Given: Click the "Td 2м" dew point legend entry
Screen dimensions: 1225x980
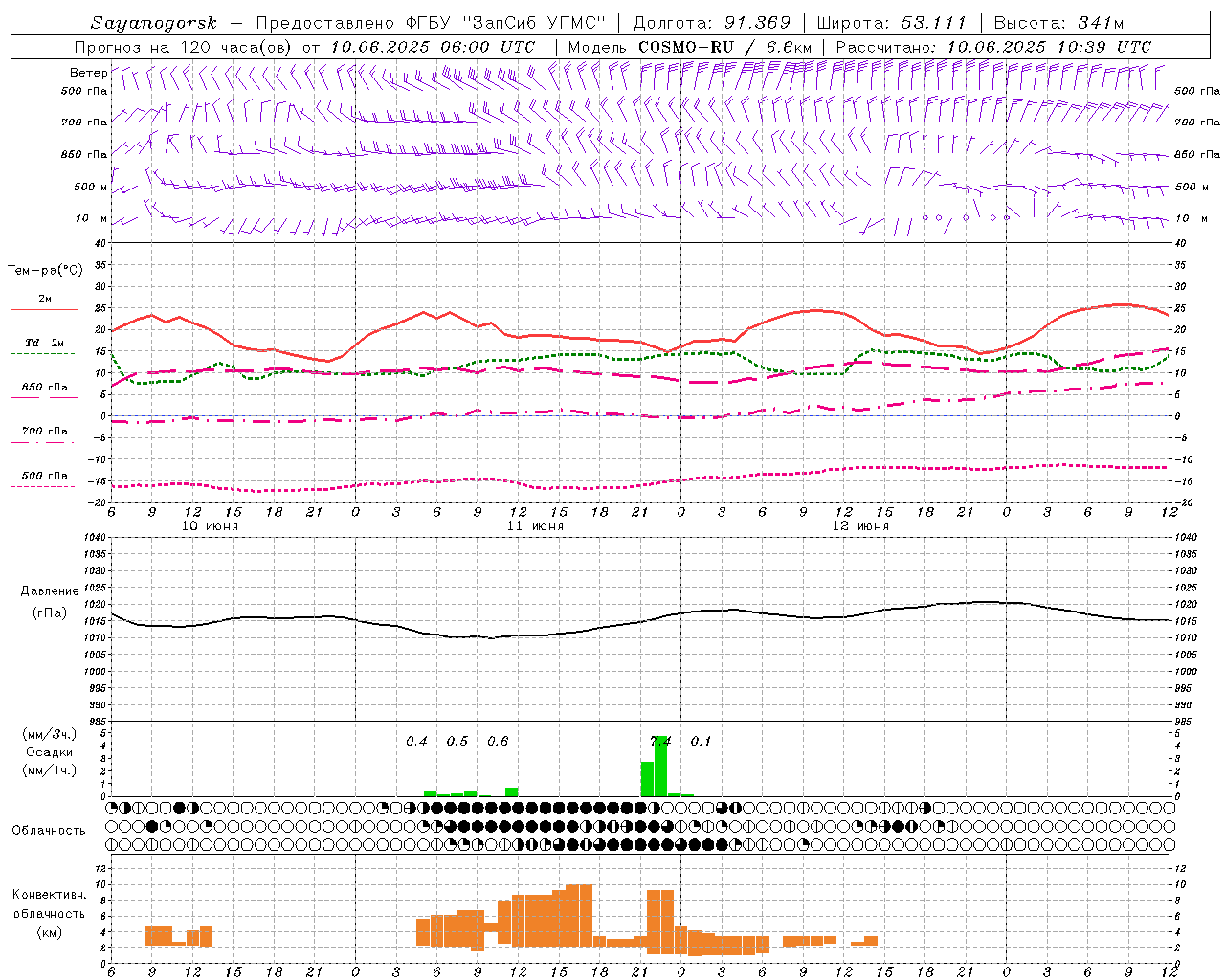Looking at the screenshot, I should point(44,343).
